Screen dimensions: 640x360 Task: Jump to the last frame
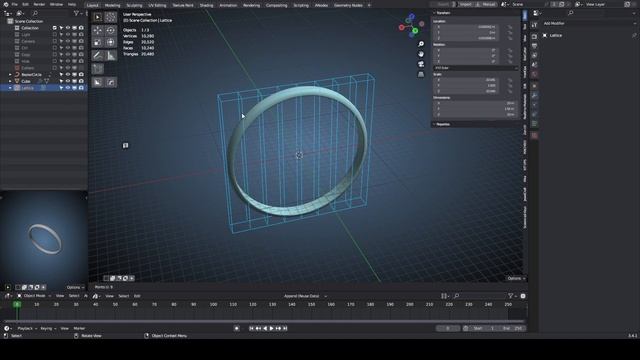point(285,328)
